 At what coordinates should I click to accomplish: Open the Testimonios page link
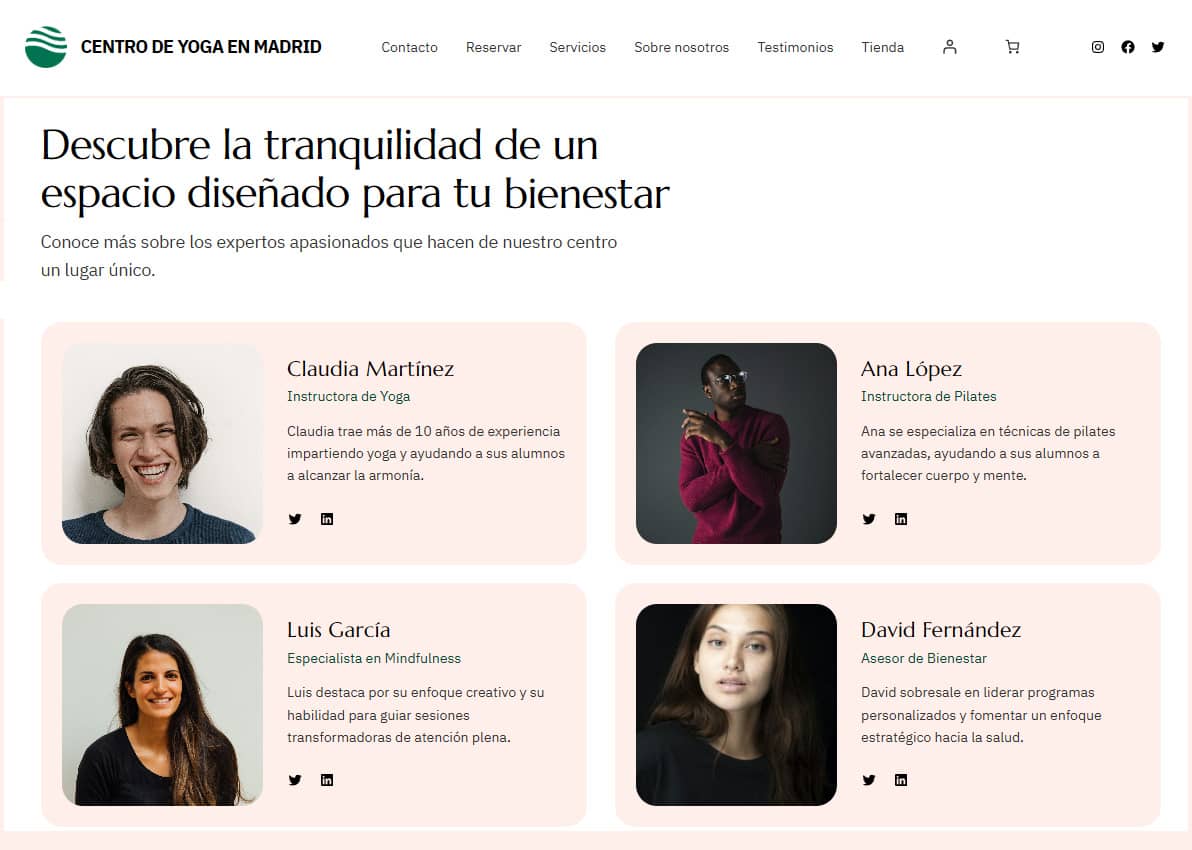tap(795, 47)
